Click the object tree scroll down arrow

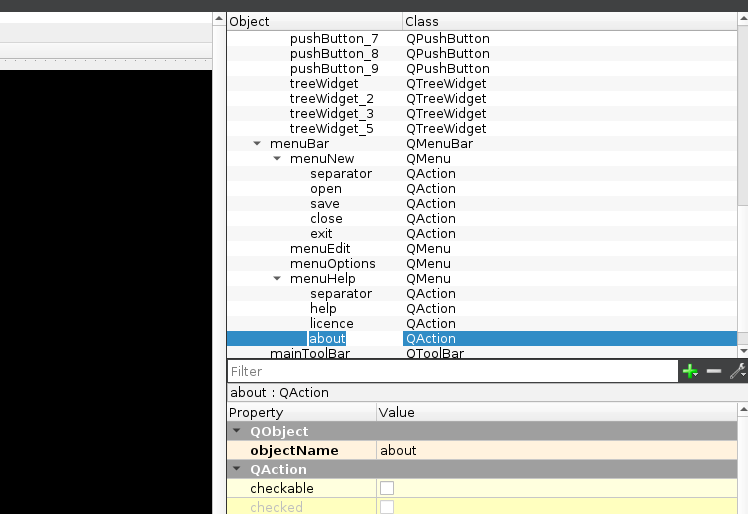pos(743,351)
